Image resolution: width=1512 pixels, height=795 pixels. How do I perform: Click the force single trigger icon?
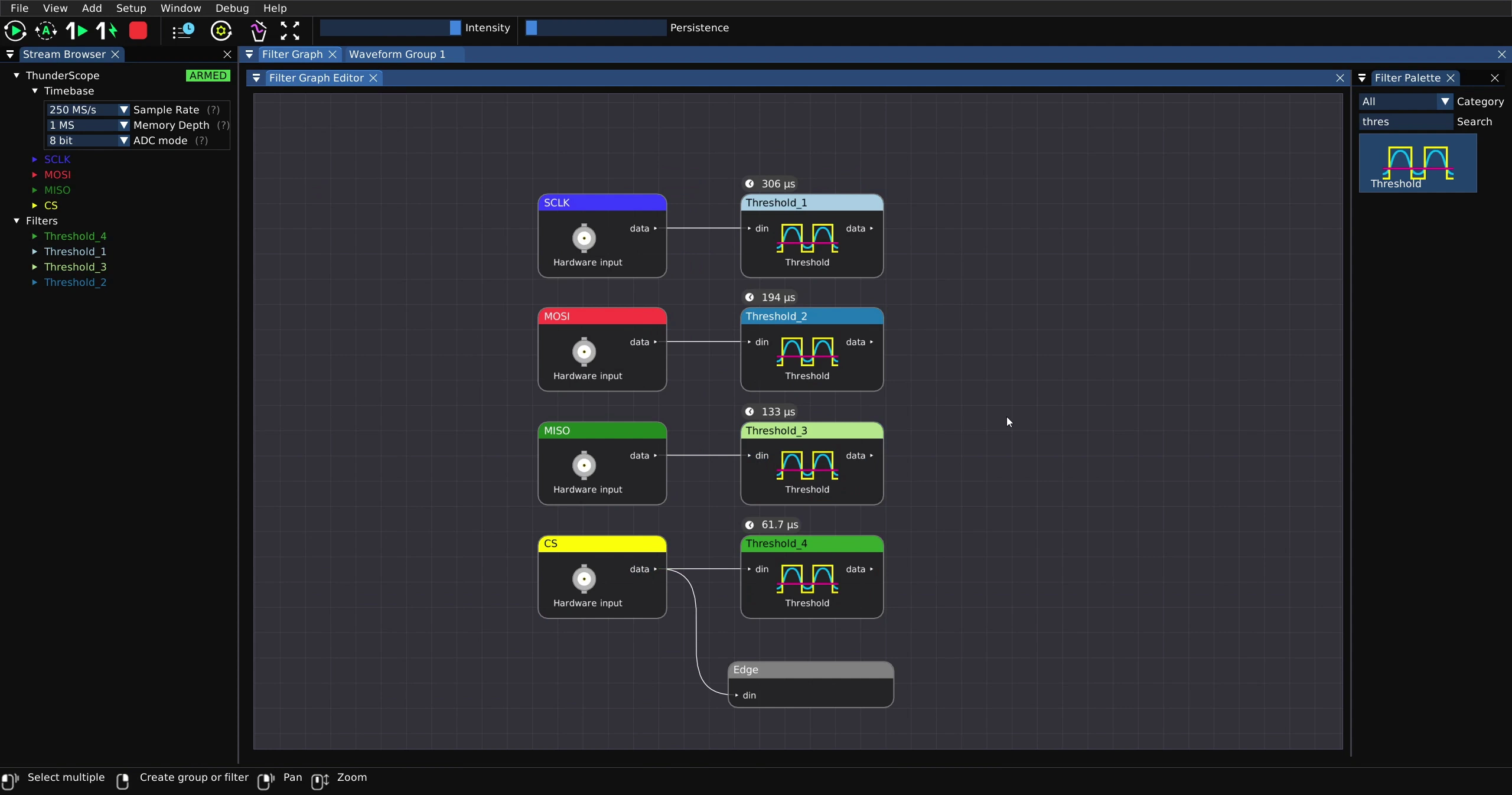pos(107,31)
